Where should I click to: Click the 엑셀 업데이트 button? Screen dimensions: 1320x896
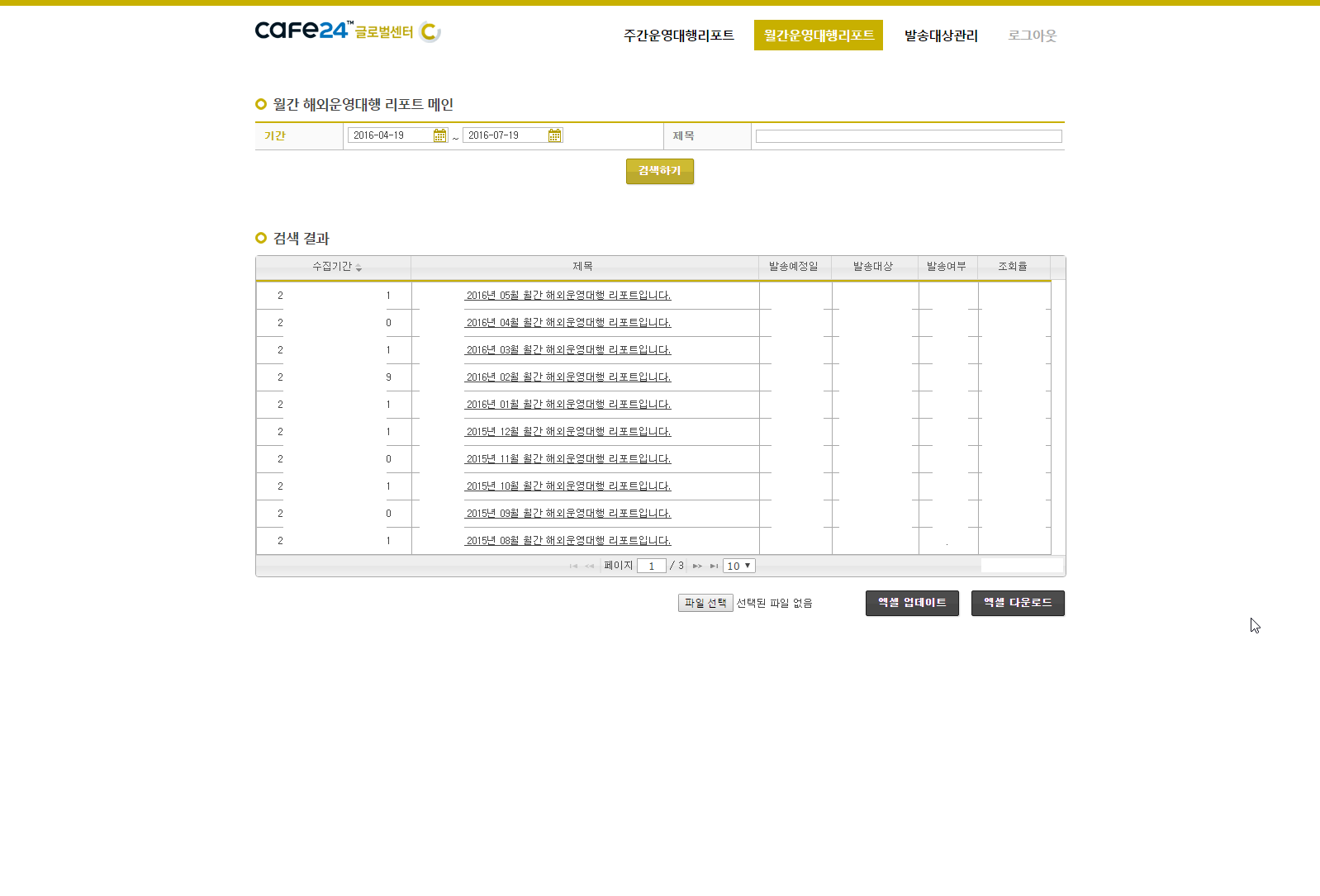pos(912,603)
